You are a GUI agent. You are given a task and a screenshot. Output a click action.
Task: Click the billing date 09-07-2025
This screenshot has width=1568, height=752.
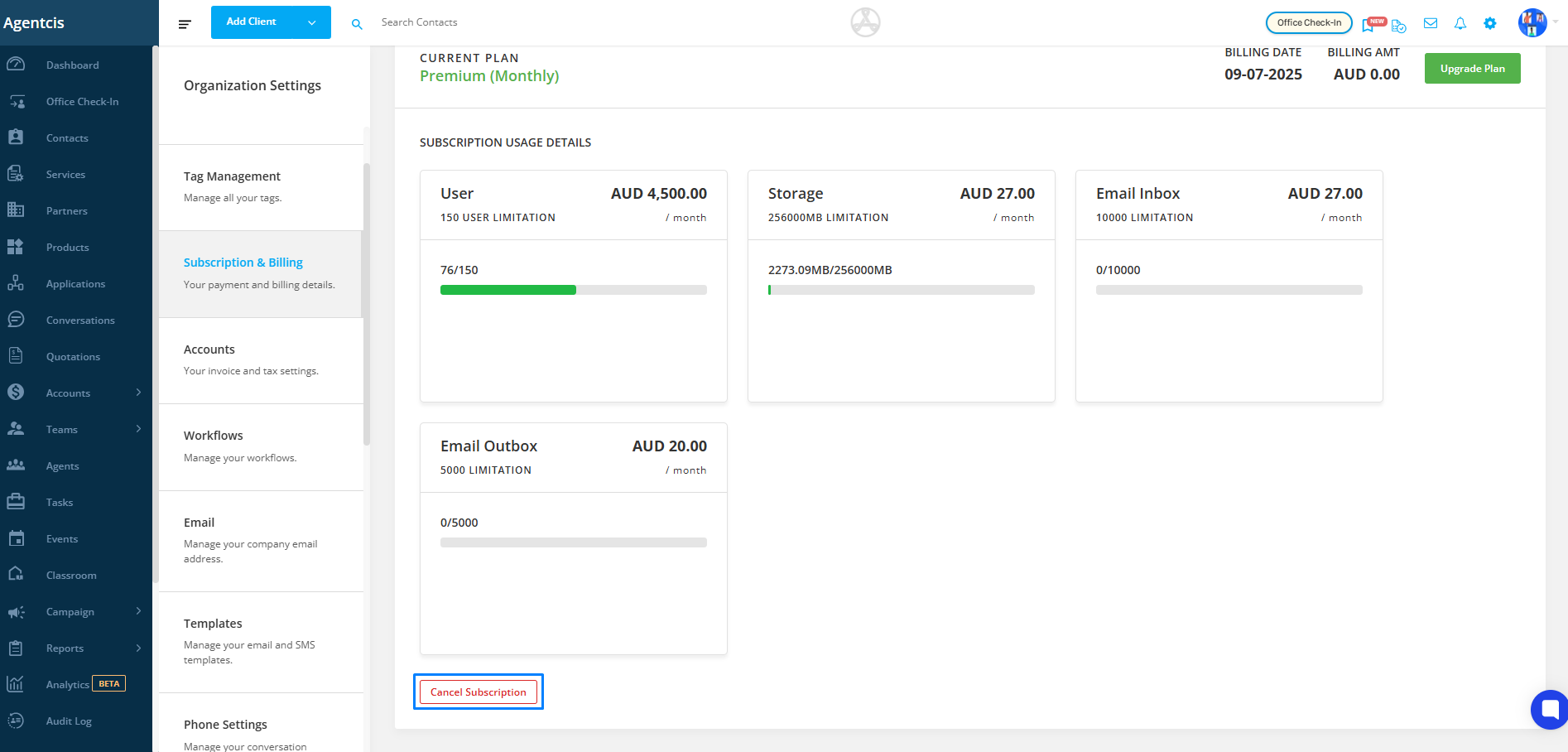1263,75
